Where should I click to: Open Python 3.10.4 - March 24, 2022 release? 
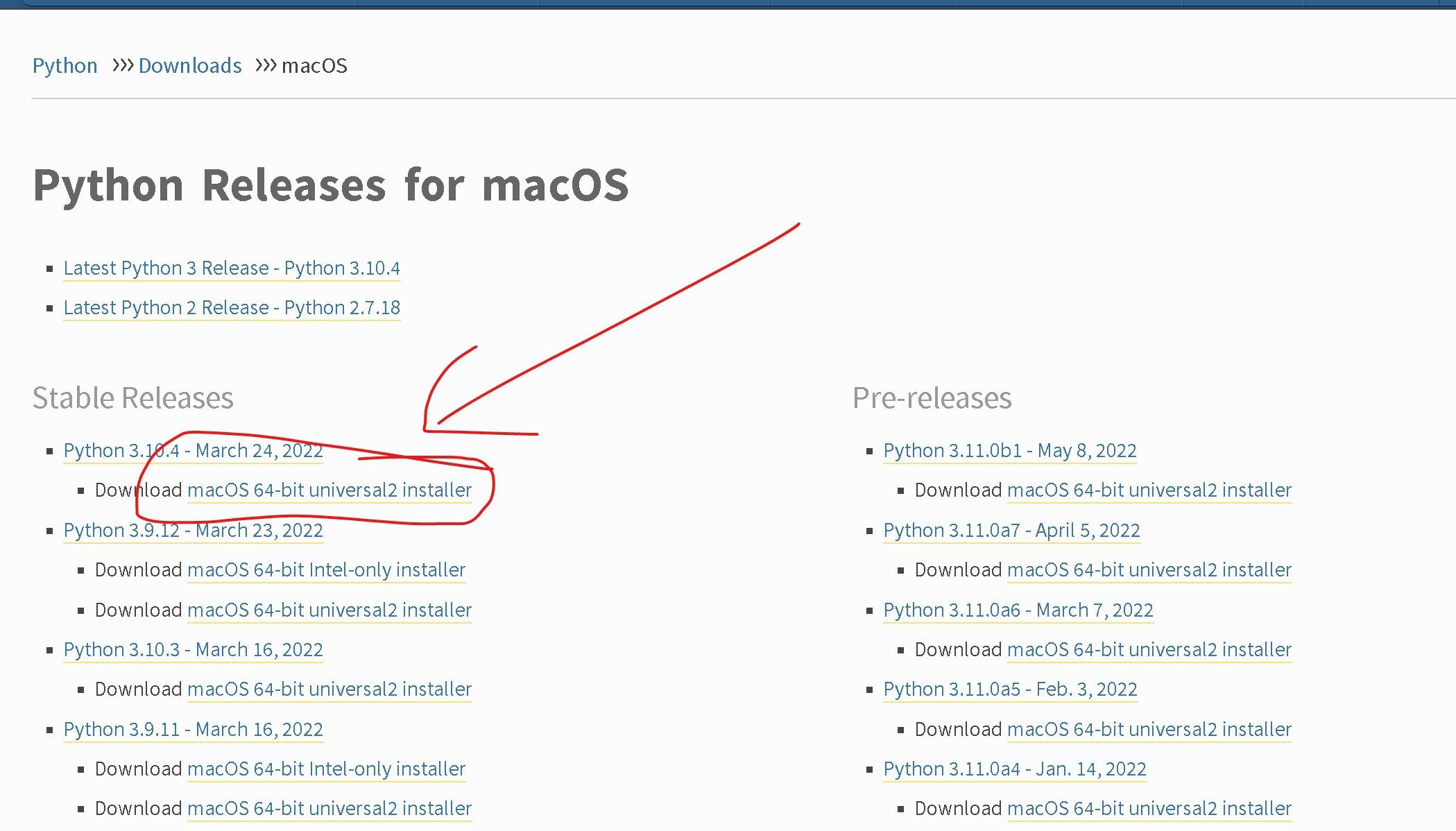pyautogui.click(x=193, y=451)
